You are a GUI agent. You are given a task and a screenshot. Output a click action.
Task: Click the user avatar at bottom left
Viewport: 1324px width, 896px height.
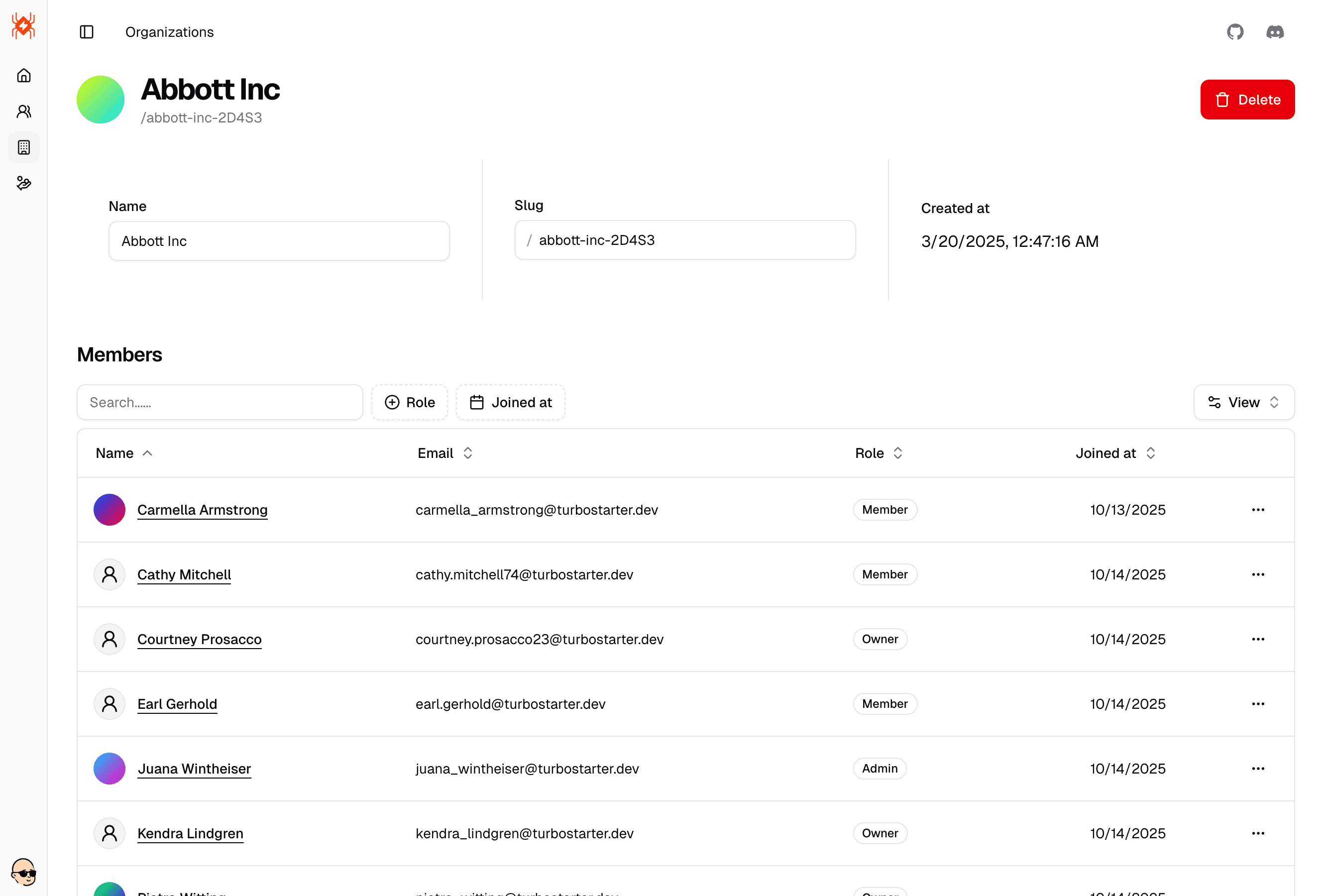24,872
